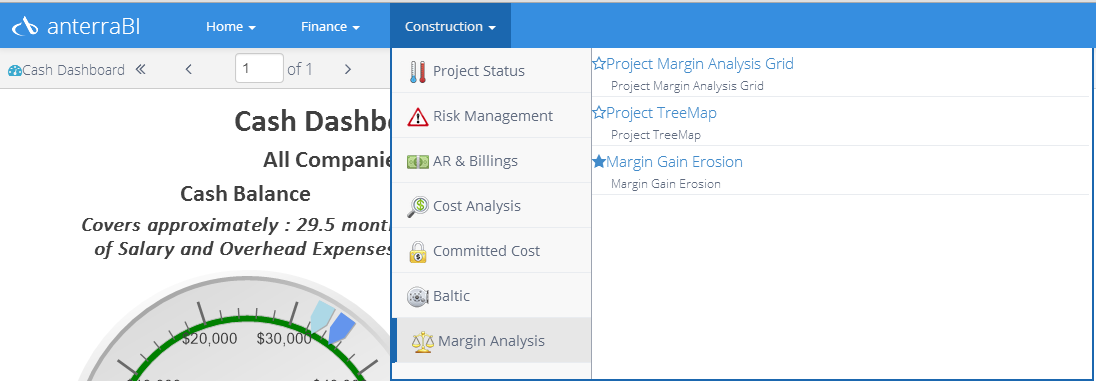The image size is (1096, 381).
Task: Select Risk Management menu item
Action: click(x=492, y=116)
